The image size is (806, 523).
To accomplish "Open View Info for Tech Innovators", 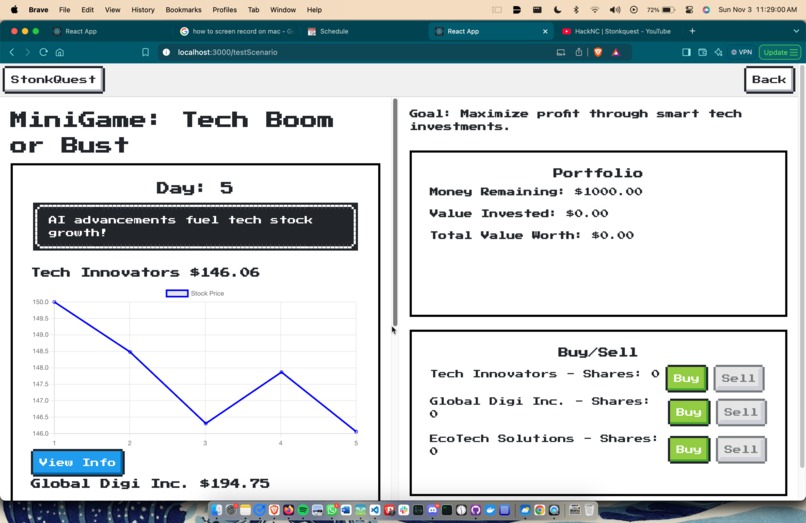I will (x=77, y=462).
